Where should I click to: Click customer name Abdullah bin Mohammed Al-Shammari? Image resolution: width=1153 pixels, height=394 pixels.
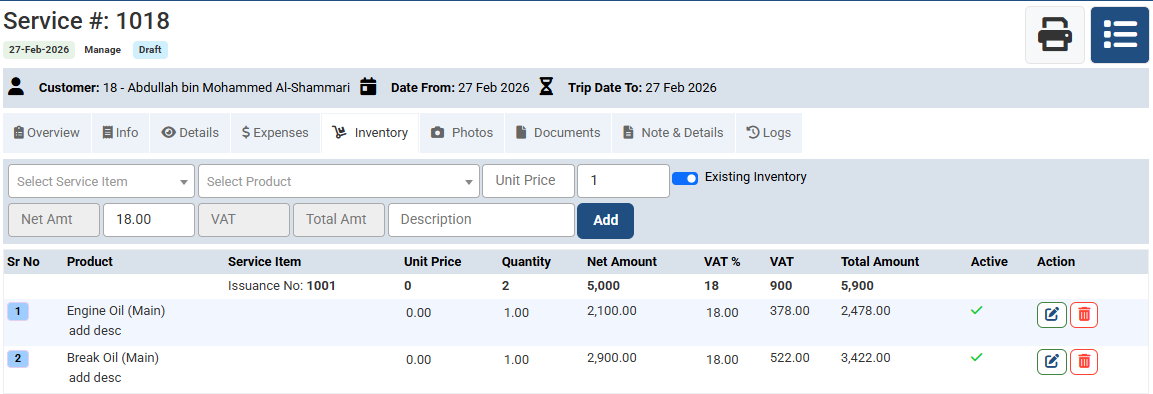point(239,87)
